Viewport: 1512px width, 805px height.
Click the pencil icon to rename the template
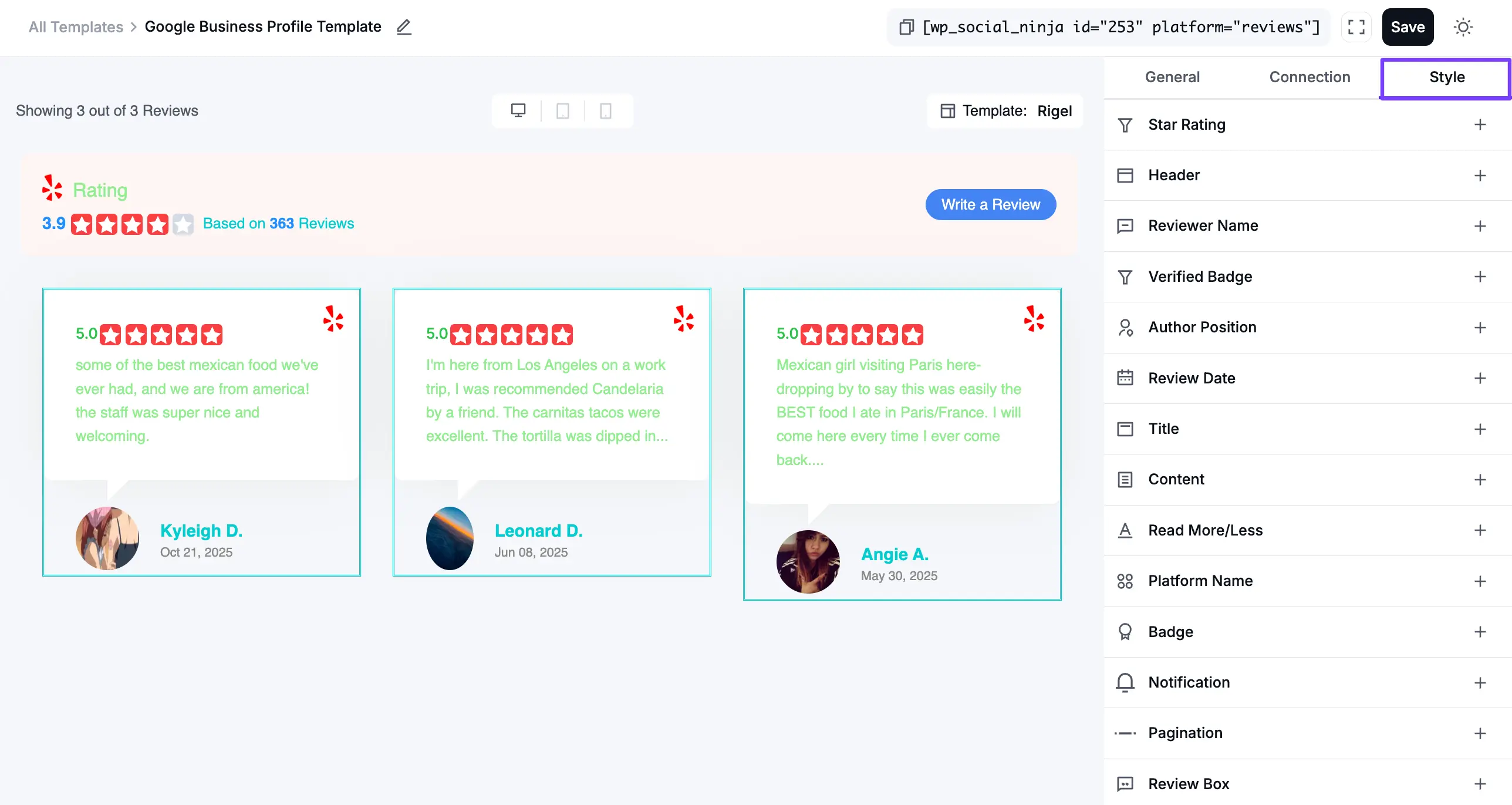coord(404,27)
